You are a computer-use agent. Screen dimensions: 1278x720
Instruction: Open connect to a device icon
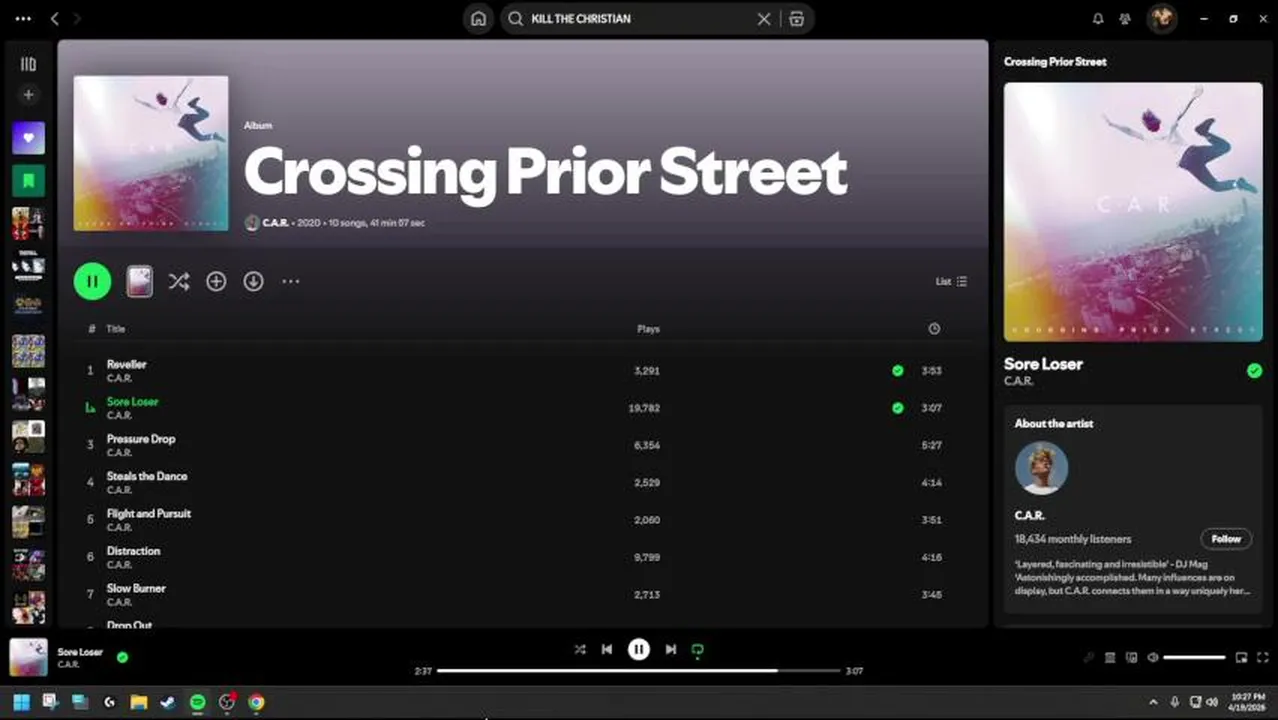(x=1131, y=657)
